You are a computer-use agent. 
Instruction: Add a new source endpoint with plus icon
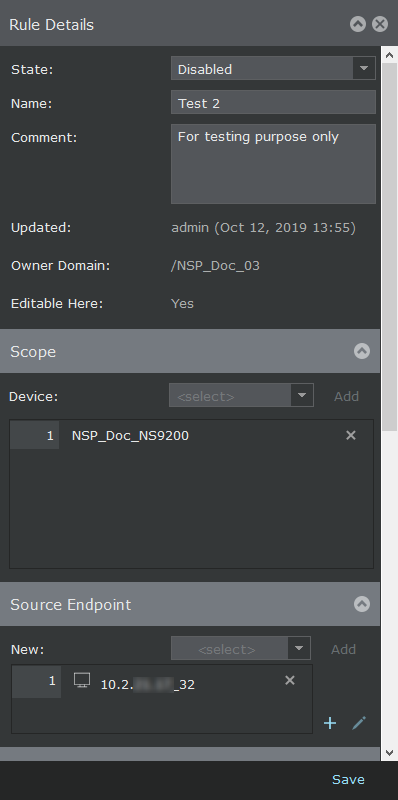[330, 723]
